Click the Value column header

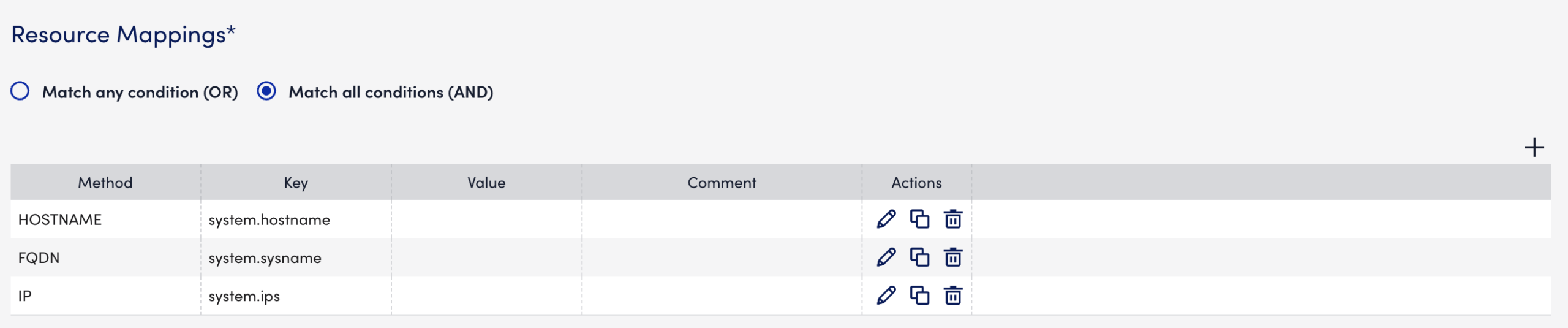coord(486,183)
